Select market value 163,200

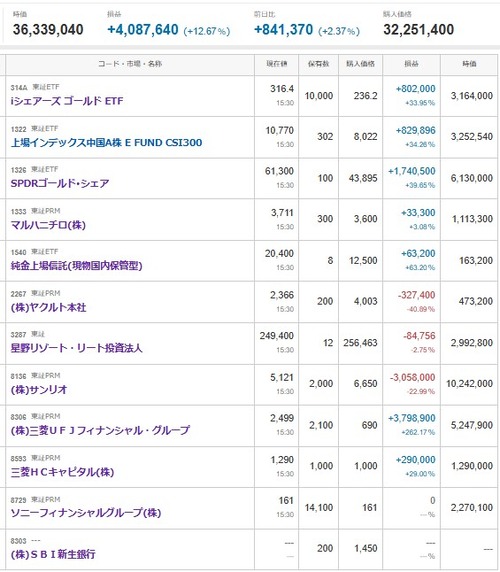(x=476, y=261)
